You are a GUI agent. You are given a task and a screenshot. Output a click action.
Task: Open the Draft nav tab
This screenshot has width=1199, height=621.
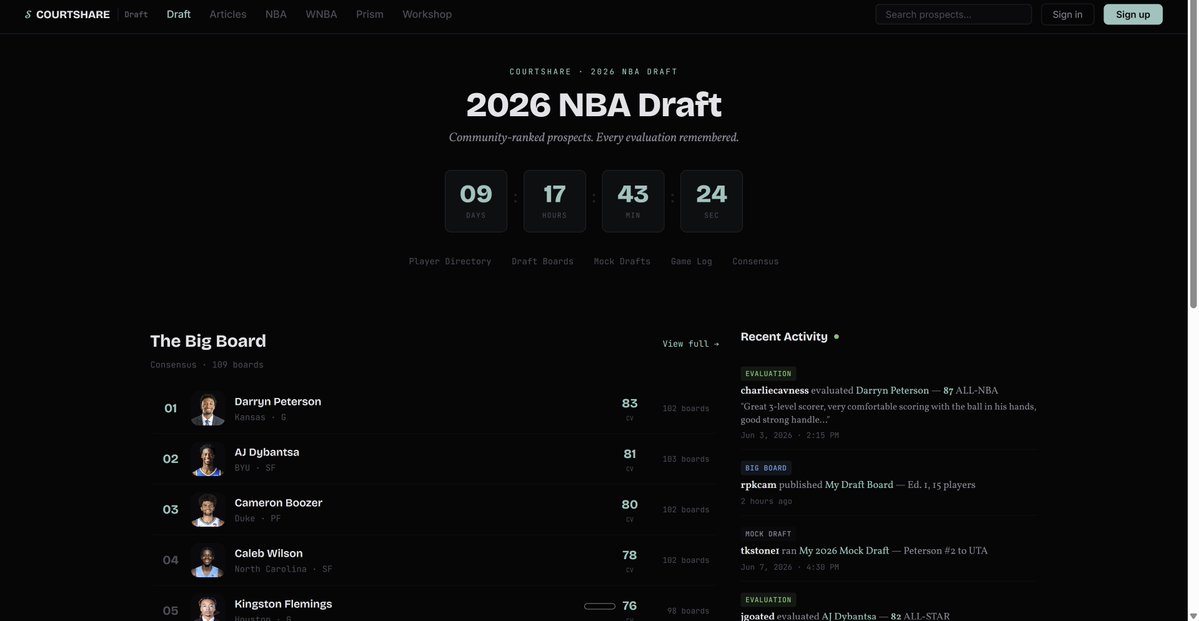click(178, 15)
